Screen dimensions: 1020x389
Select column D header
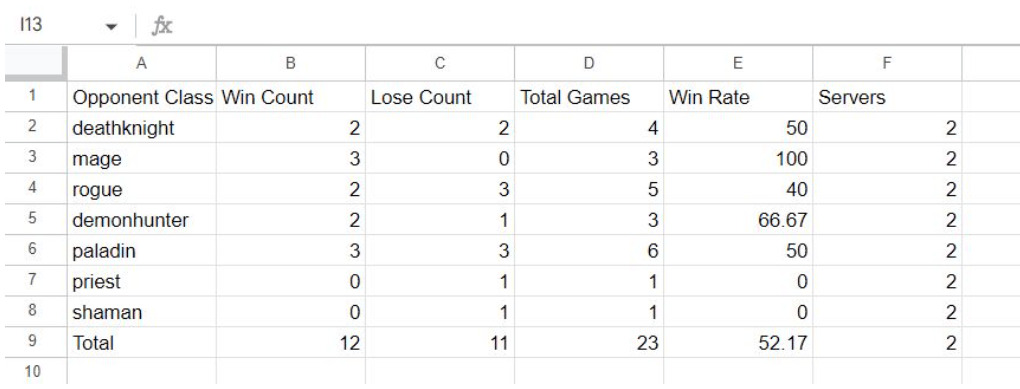point(589,63)
